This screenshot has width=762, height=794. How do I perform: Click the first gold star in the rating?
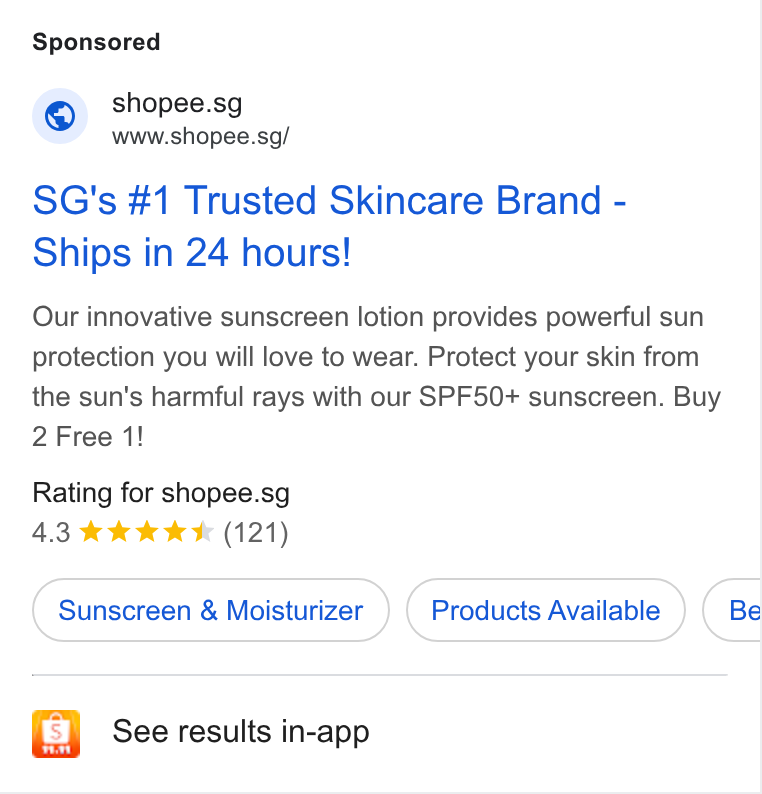coord(91,532)
